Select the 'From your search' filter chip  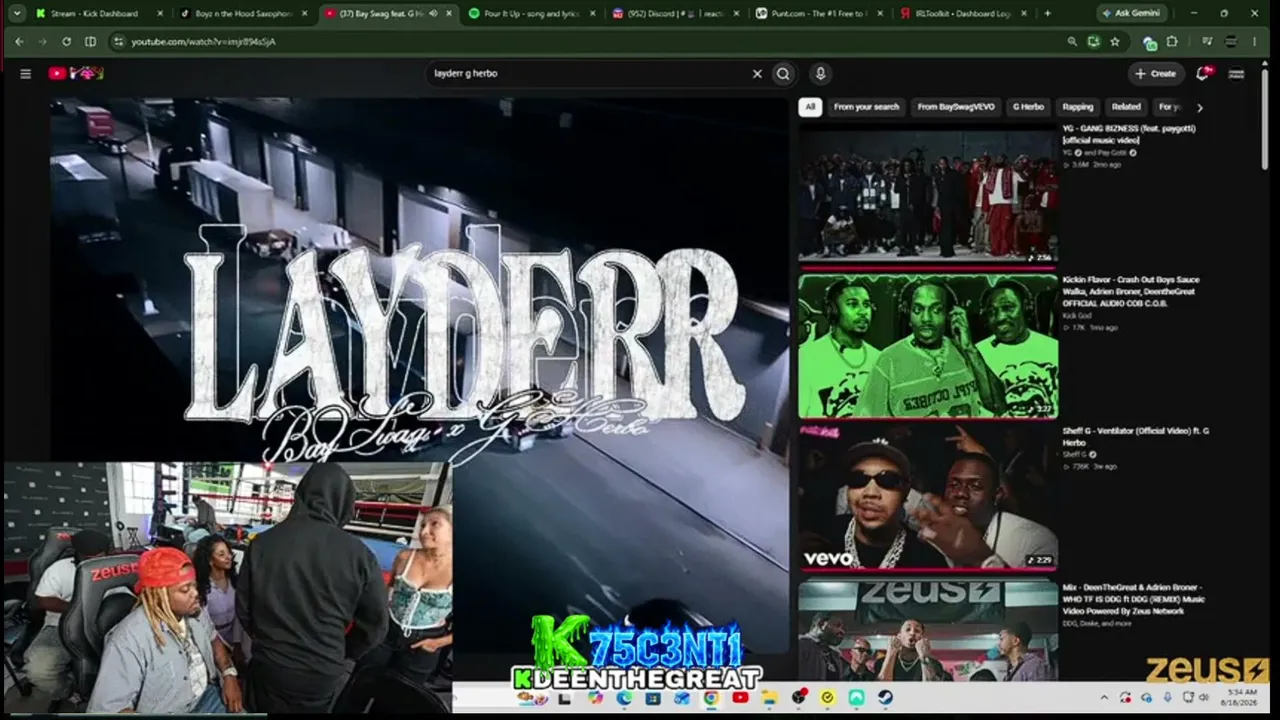(x=866, y=107)
